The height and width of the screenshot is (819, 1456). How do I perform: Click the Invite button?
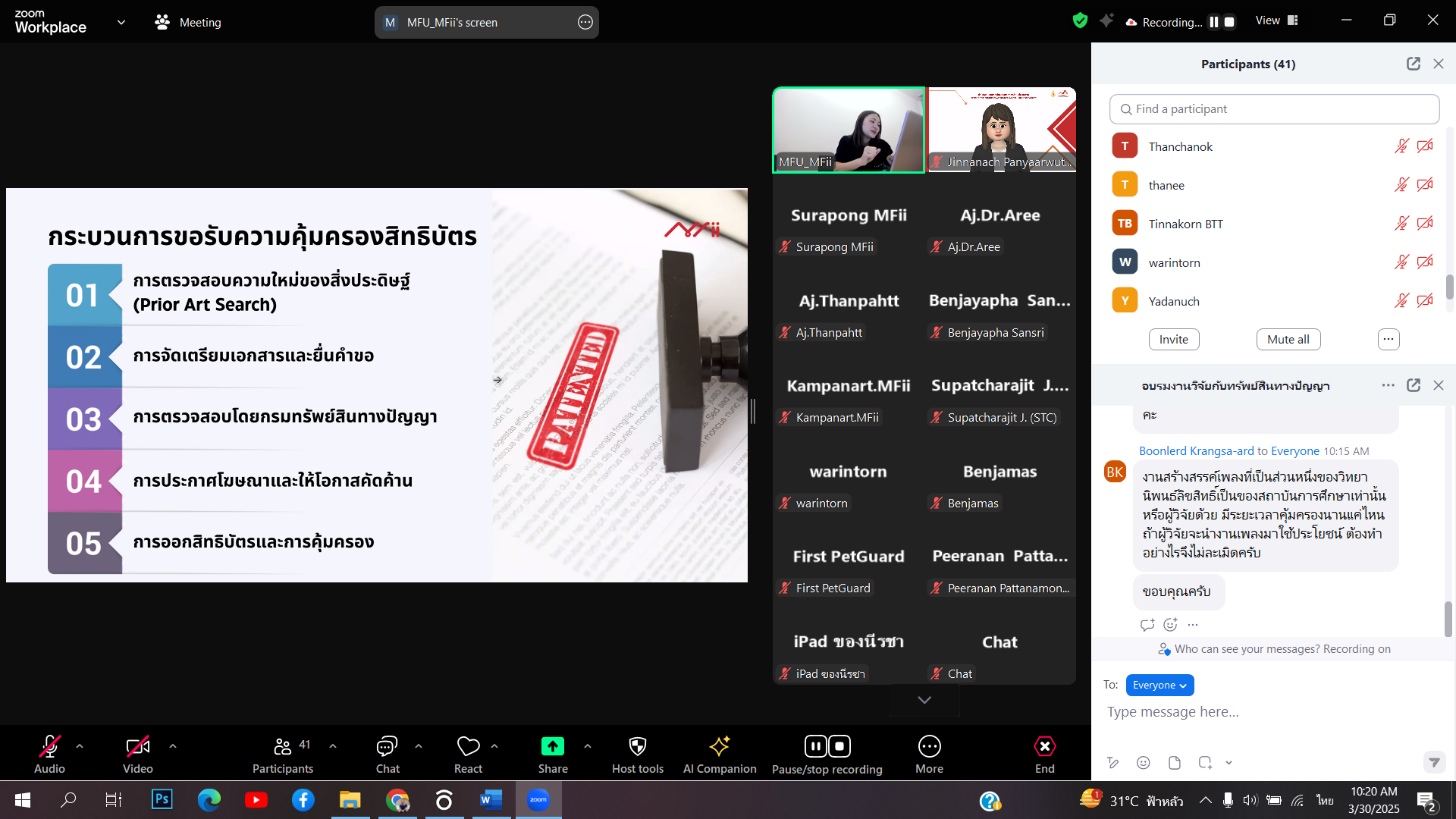(1173, 340)
